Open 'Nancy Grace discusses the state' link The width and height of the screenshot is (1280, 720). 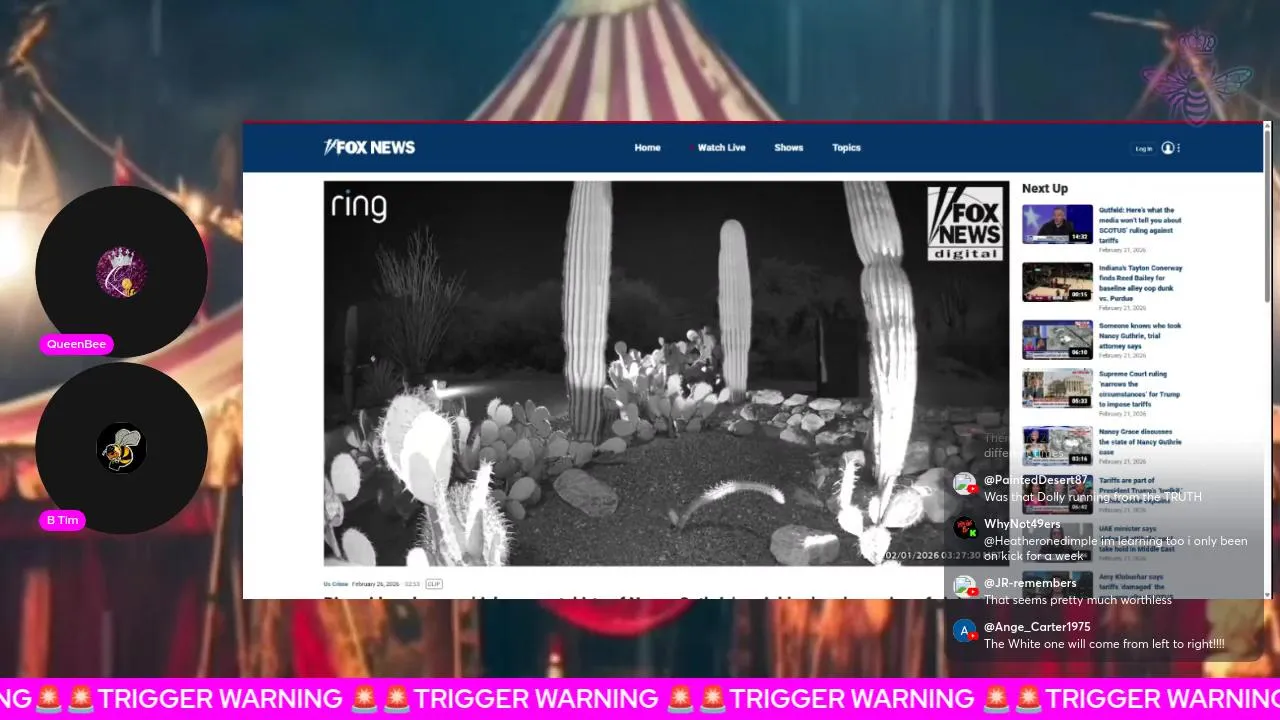click(x=1140, y=442)
